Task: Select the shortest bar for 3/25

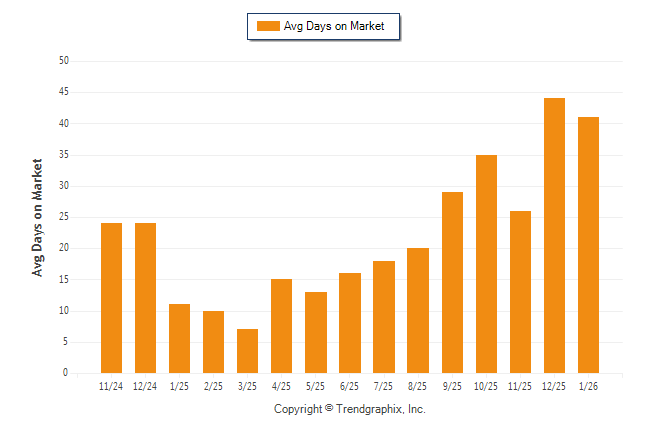Action: [247, 351]
